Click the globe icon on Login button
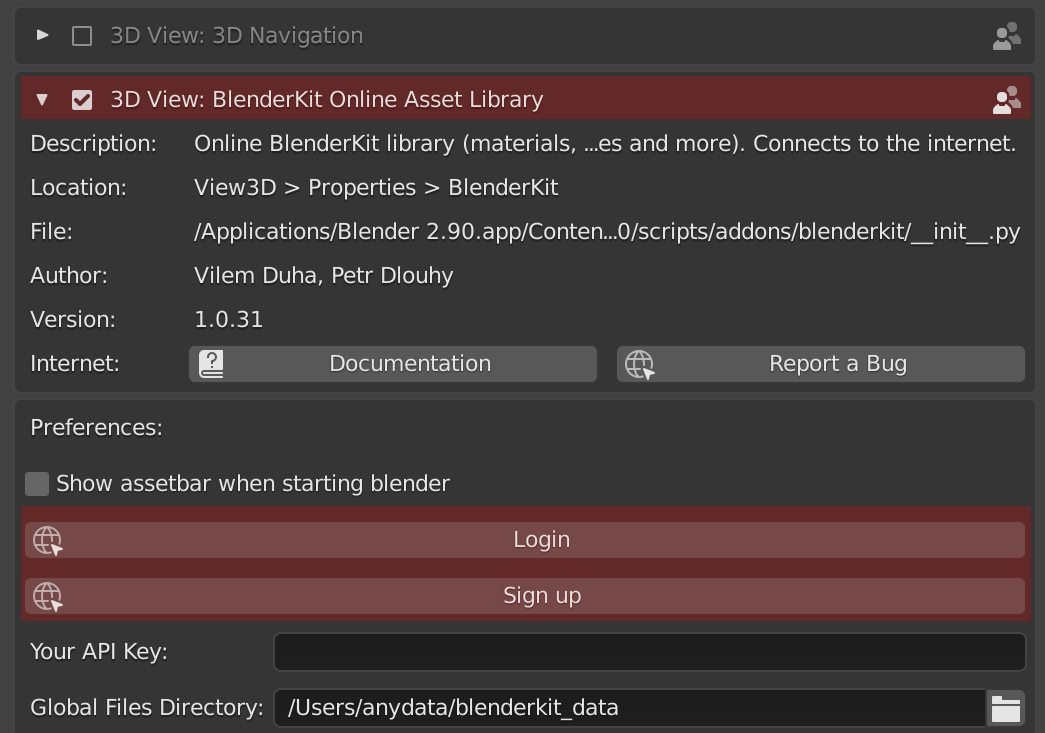Viewport: 1045px width, 733px height. [x=47, y=540]
